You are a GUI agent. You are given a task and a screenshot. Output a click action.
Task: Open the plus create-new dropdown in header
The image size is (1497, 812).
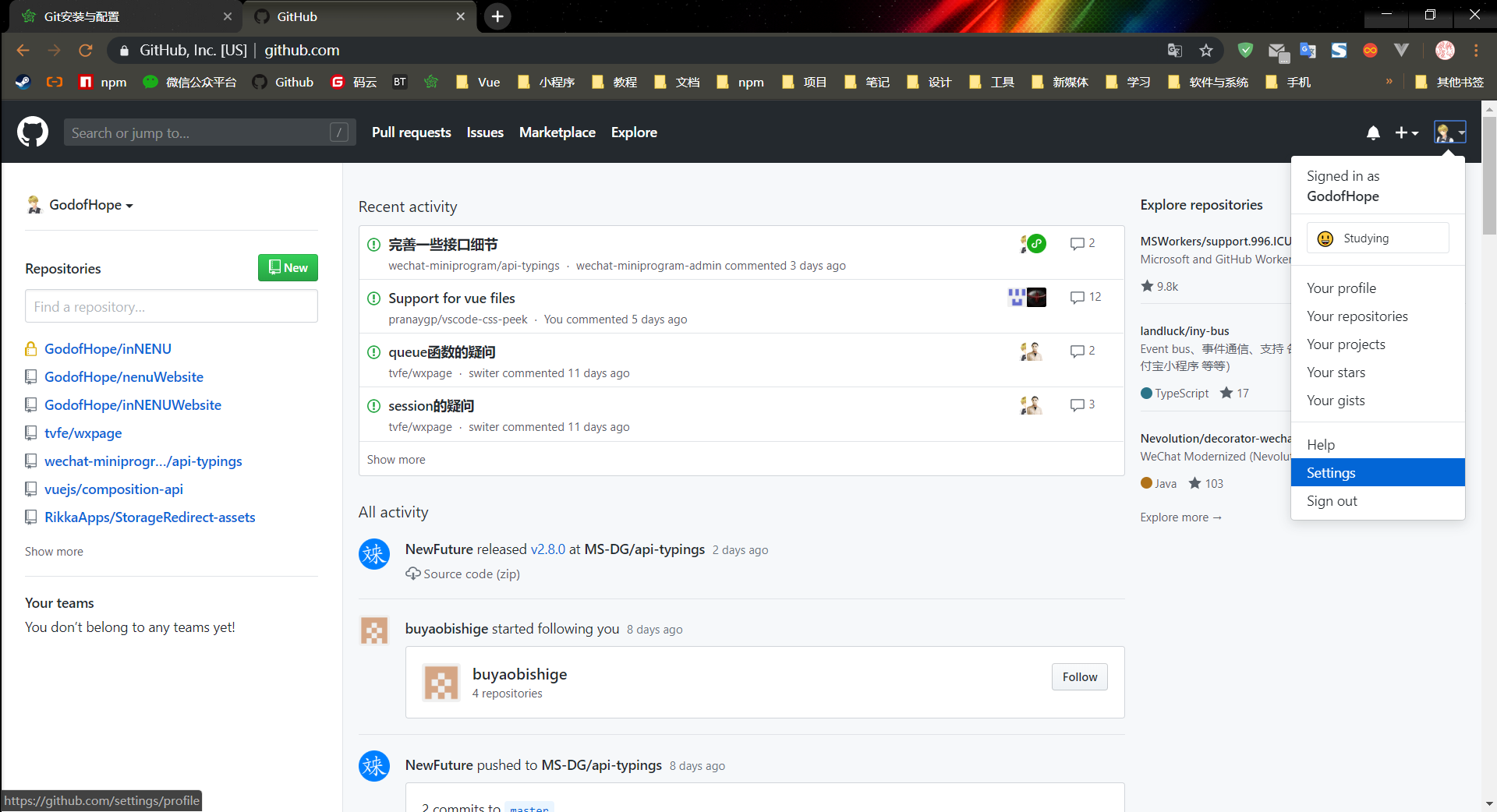click(x=1407, y=132)
